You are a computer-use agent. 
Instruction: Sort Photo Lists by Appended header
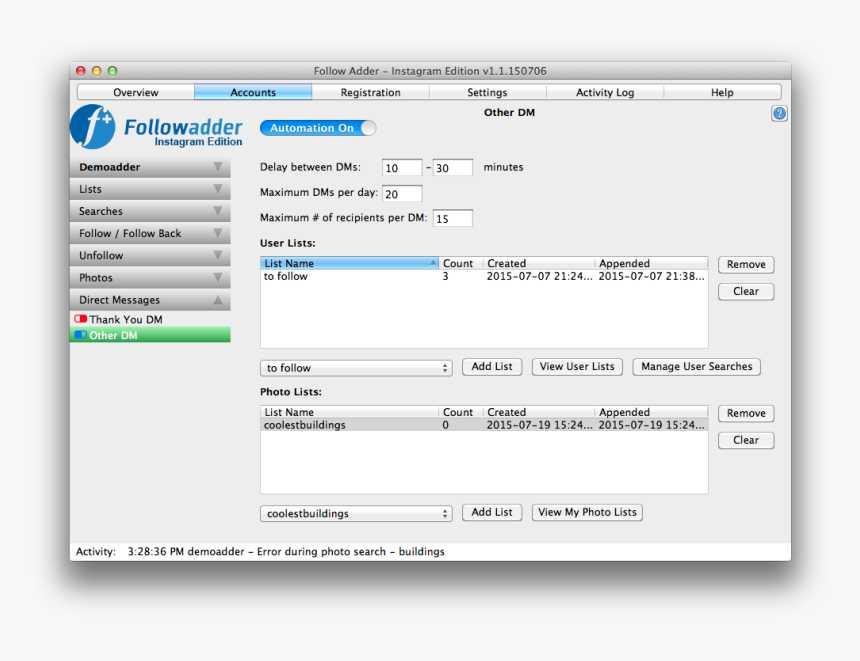point(651,412)
